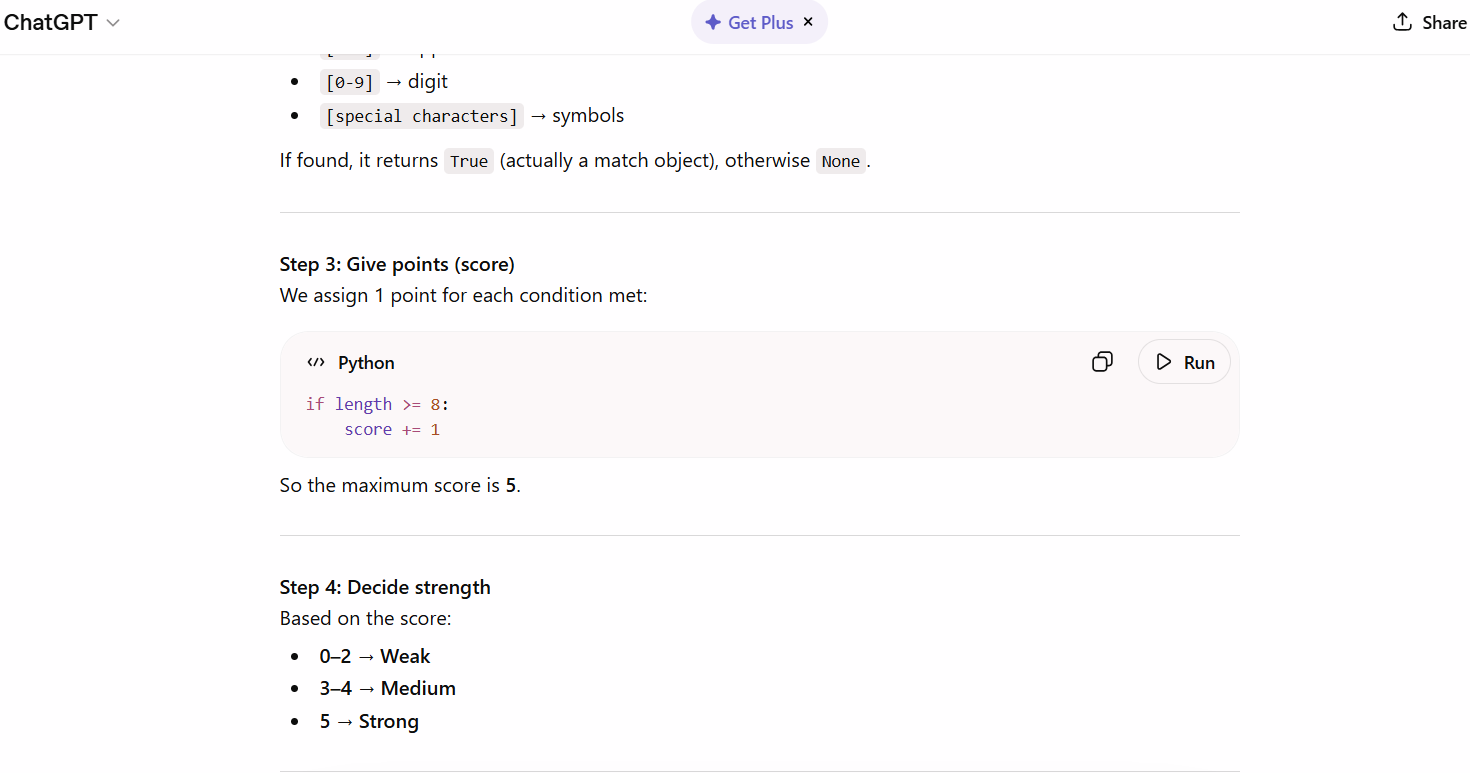Click the sparkle icon in Get Plus
This screenshot has height=773, width=1470.
(x=713, y=22)
